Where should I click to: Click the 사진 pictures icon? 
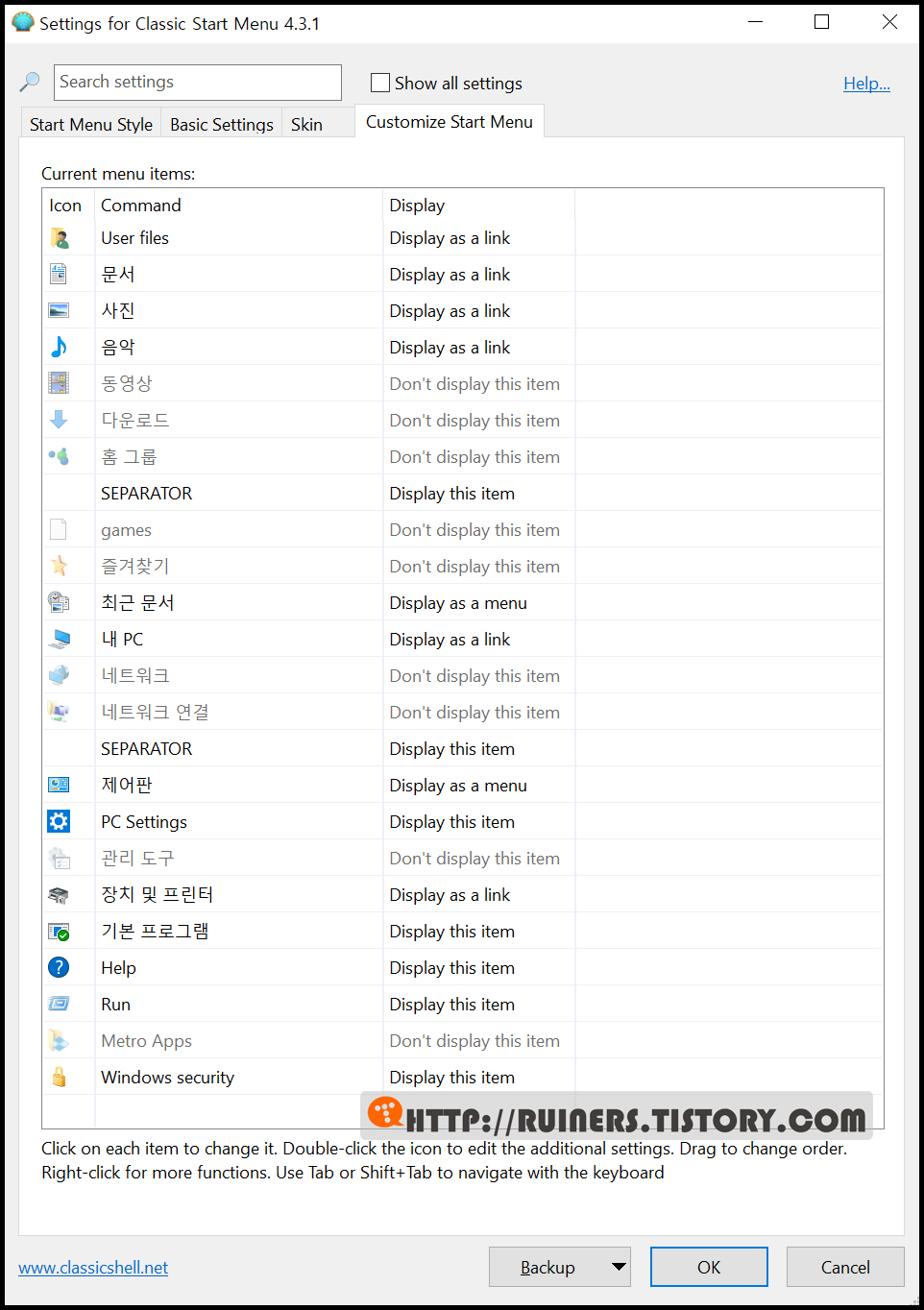point(59,310)
